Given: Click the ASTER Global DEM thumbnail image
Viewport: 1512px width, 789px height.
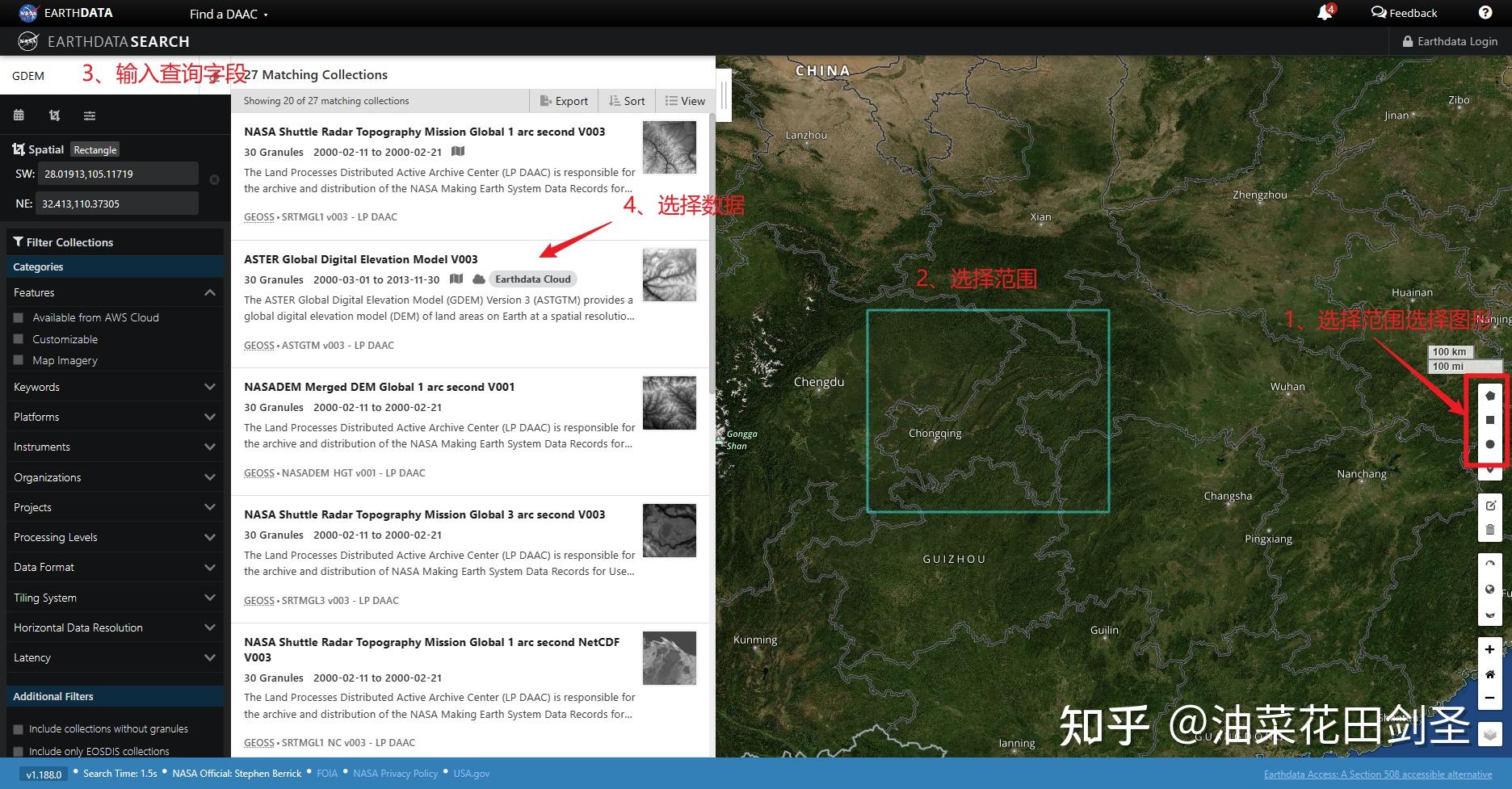Looking at the screenshot, I should pyautogui.click(x=670, y=275).
